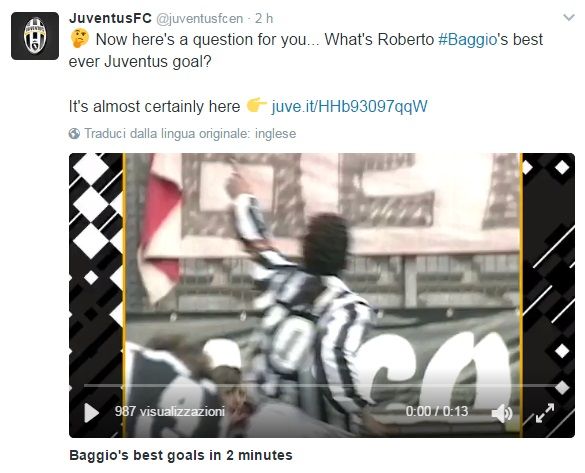Image resolution: width=585 pixels, height=473 pixels.
Task: Click the 0:00 / 0:13 time display
Action: (x=437, y=411)
